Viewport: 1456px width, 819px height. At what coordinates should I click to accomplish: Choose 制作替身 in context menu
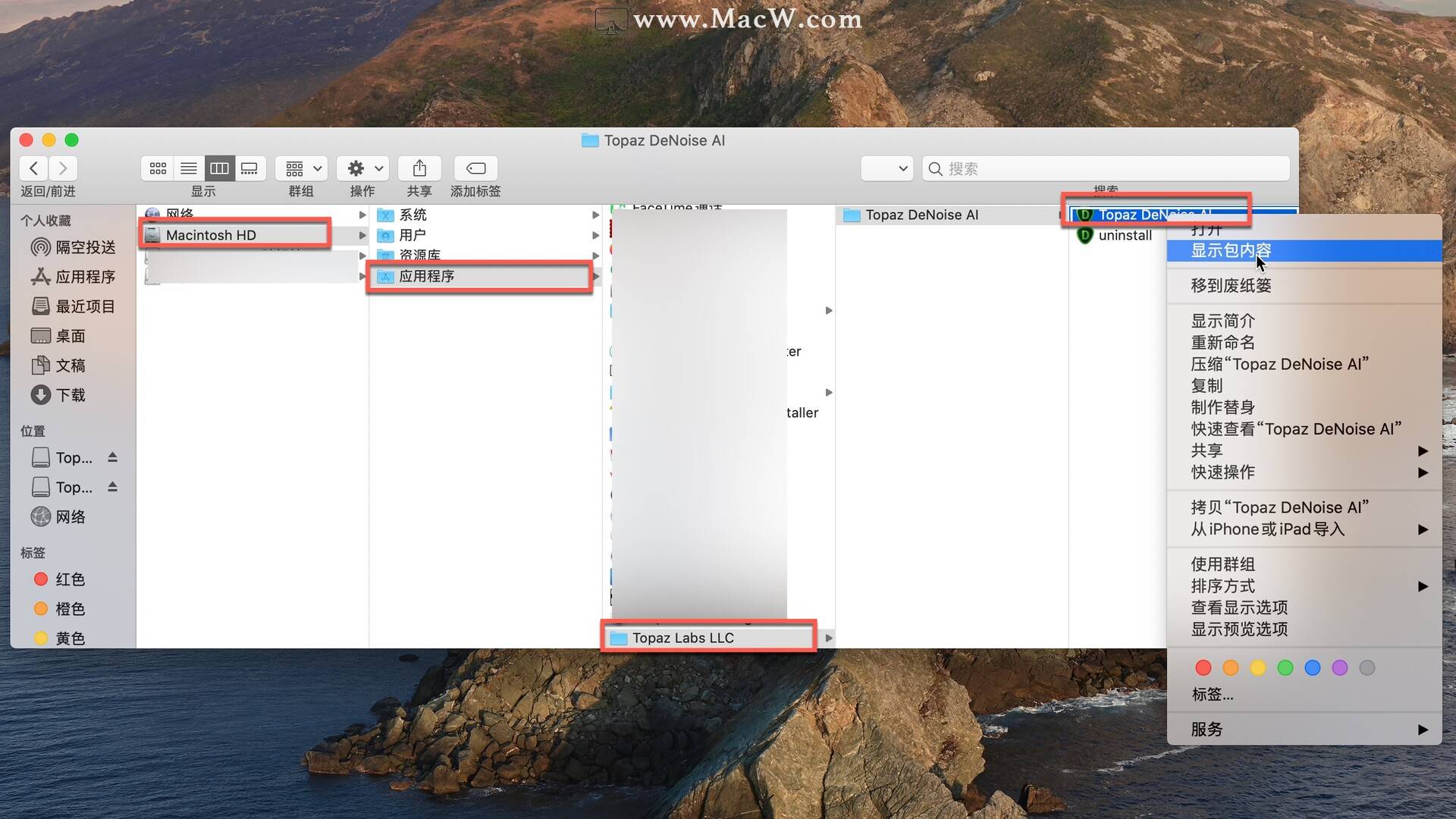click(x=1304, y=407)
